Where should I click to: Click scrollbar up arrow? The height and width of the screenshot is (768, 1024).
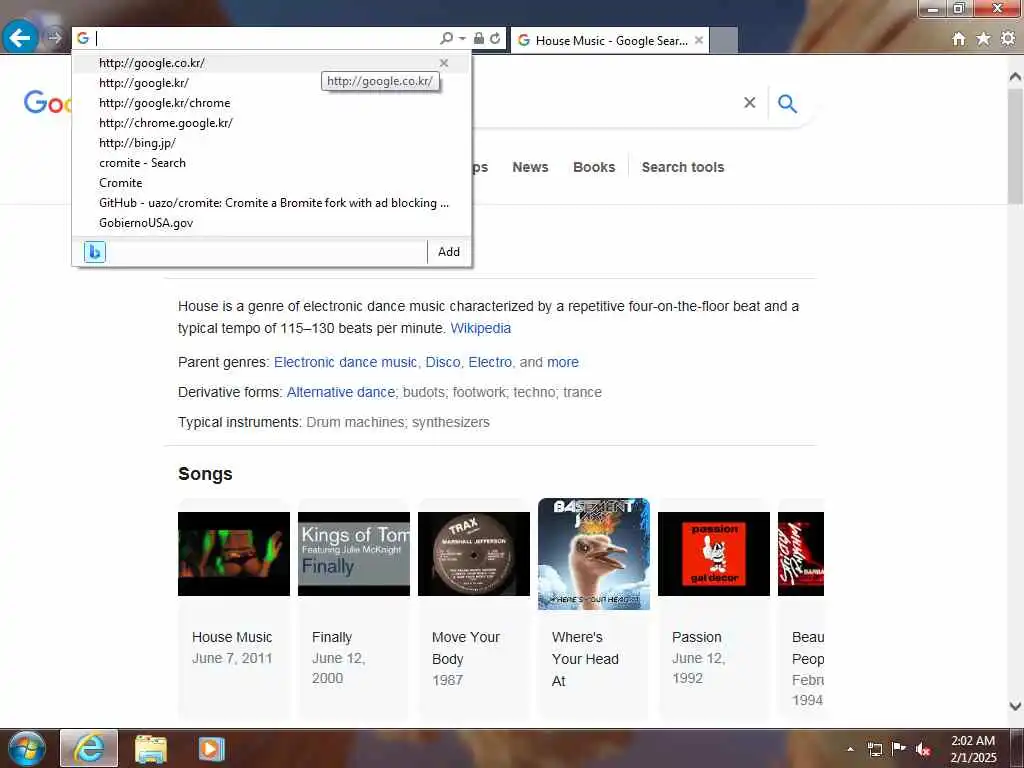click(x=1015, y=76)
